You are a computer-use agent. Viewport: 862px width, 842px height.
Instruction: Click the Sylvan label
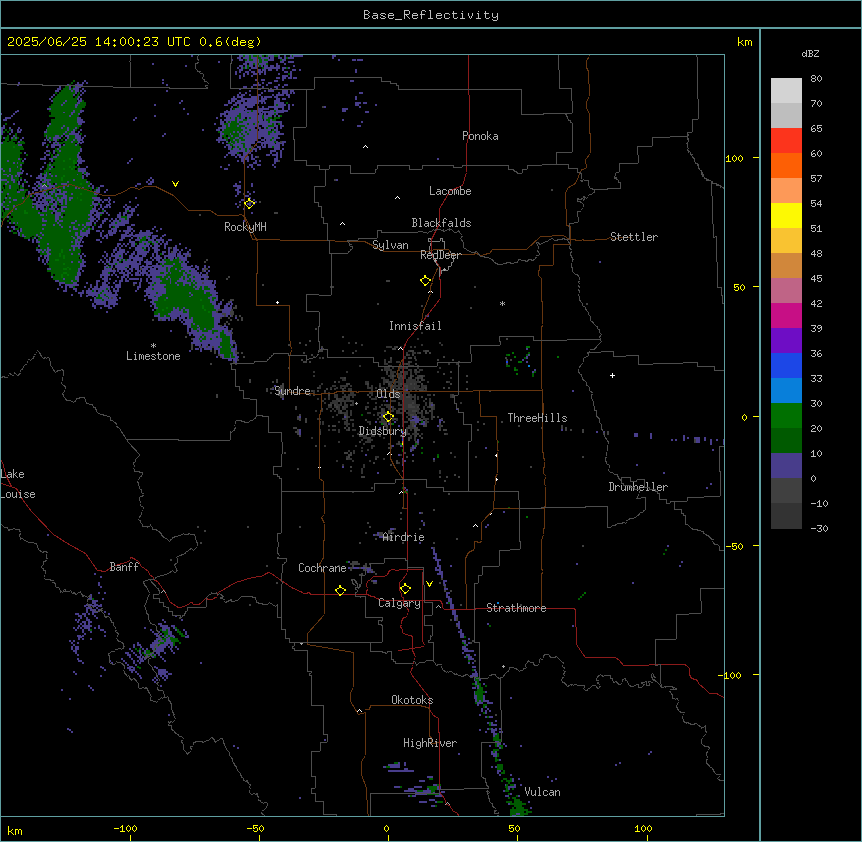(x=390, y=245)
